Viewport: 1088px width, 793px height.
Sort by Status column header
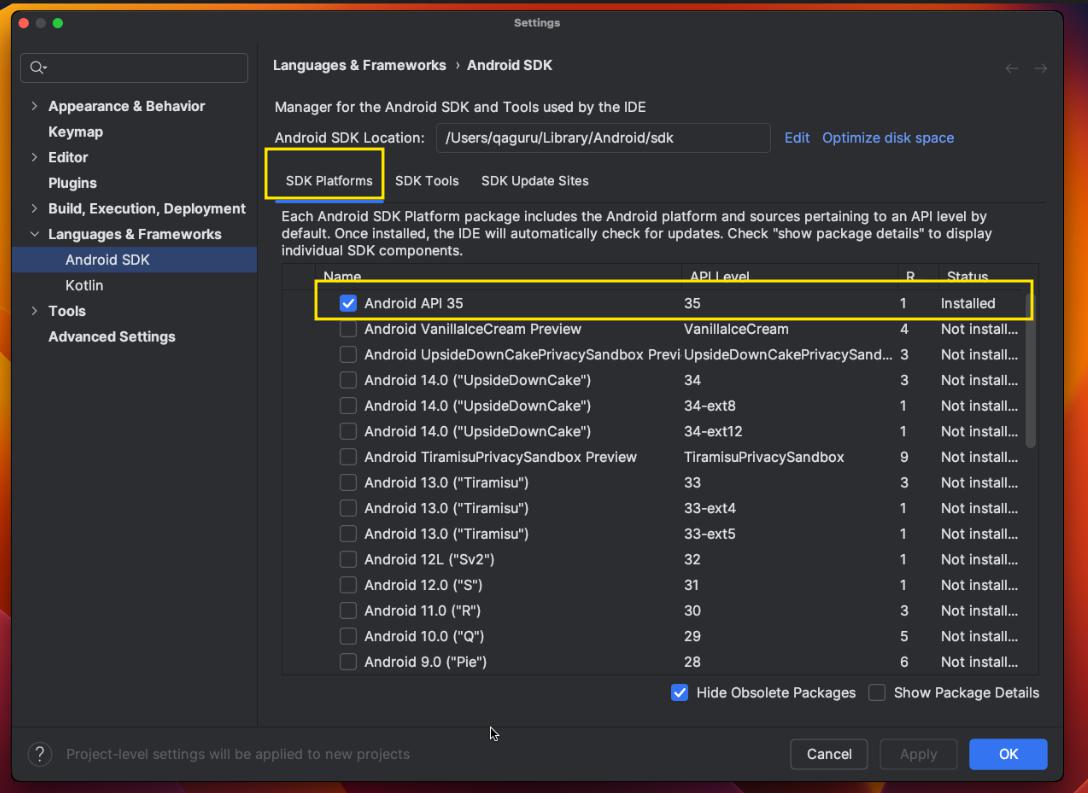[x=967, y=276]
